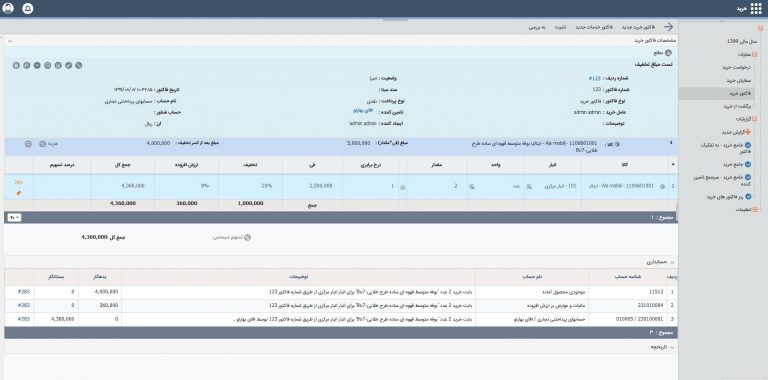The height and width of the screenshot is (380, 768).
Task: Open warehouse picker icon beside انبار مرکزی
Action: pyautogui.click(x=529, y=187)
